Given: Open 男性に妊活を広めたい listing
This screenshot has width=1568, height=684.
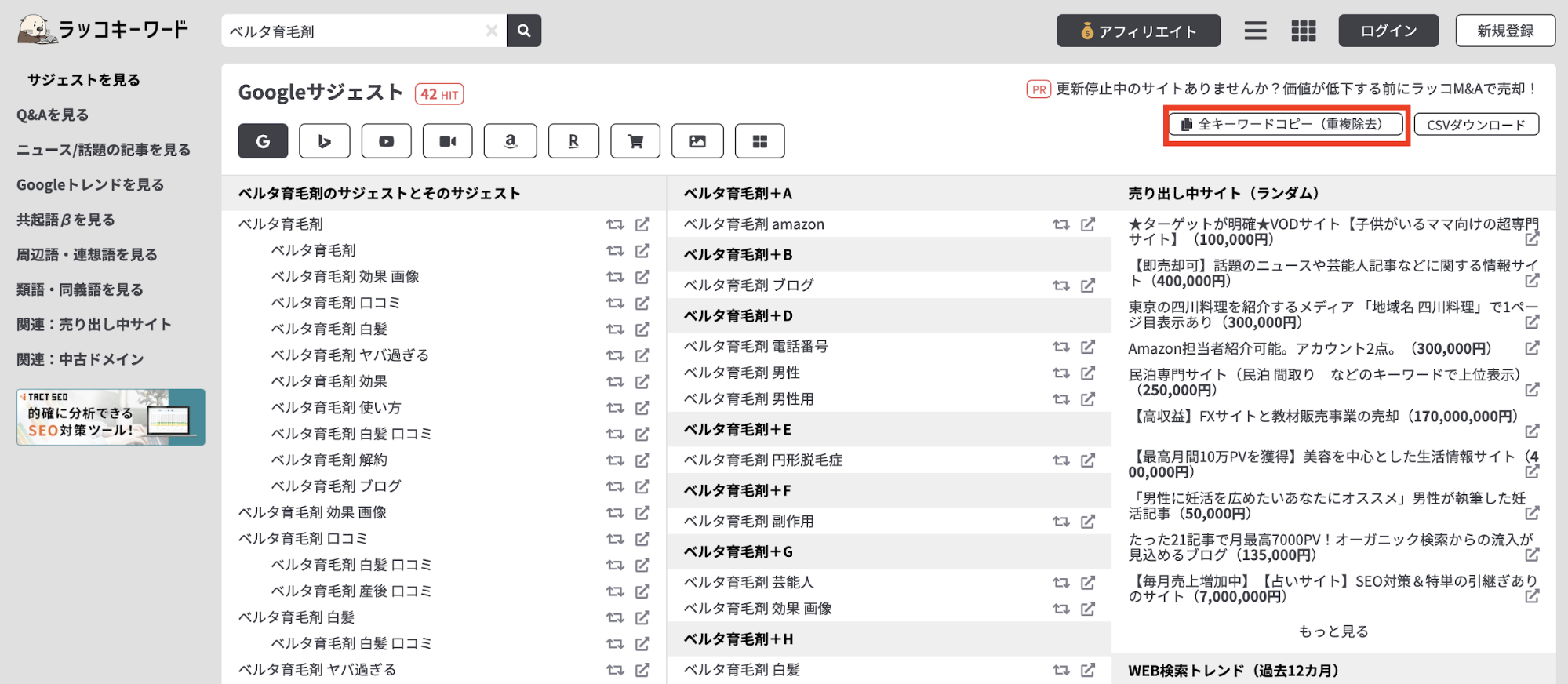Looking at the screenshot, I should point(1327,506).
